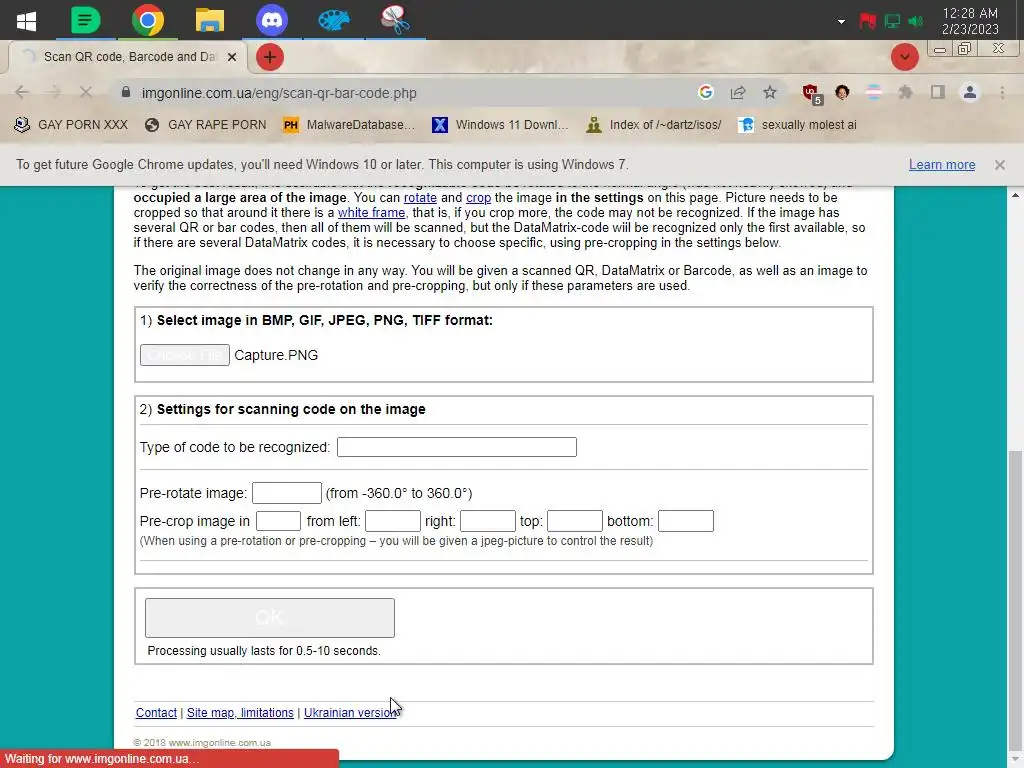Follow the white frame link
1024x768 pixels.
point(371,212)
